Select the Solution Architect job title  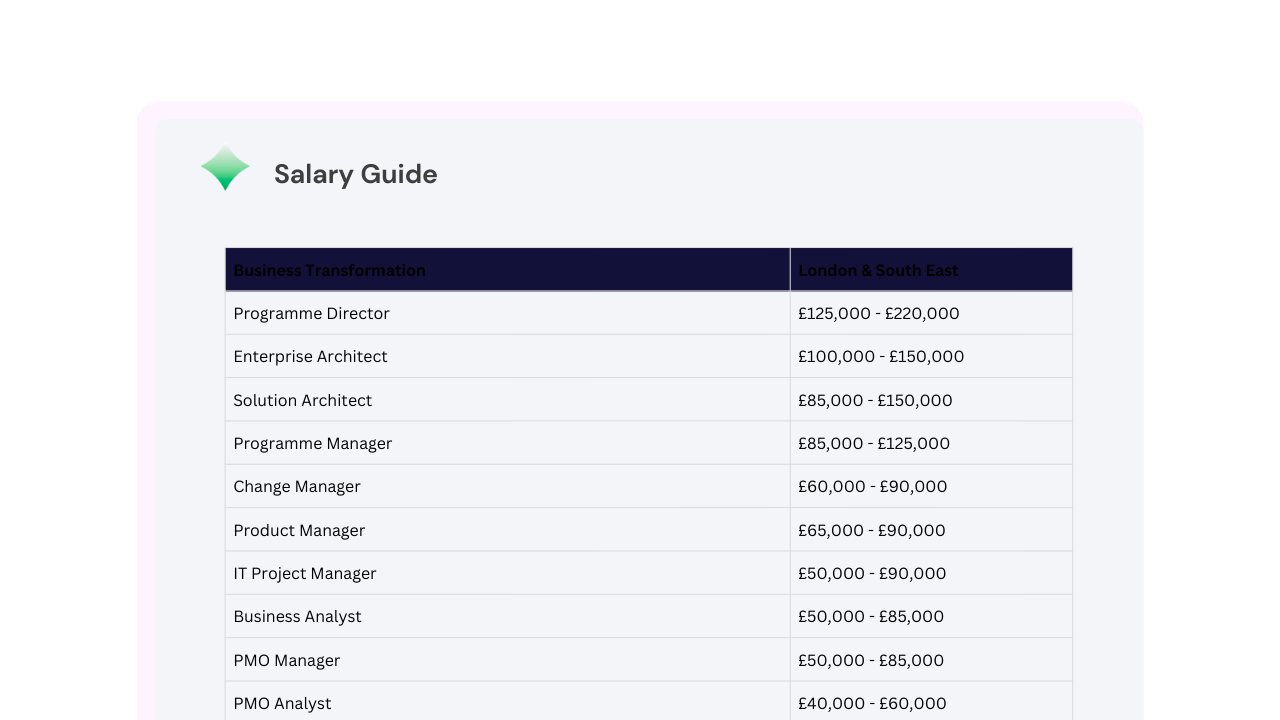(303, 400)
